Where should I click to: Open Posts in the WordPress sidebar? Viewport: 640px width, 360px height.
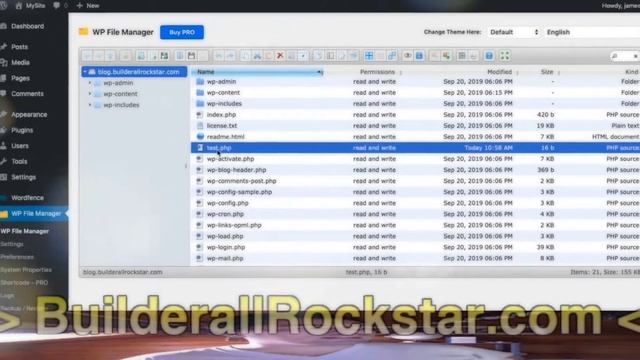tap(19, 47)
